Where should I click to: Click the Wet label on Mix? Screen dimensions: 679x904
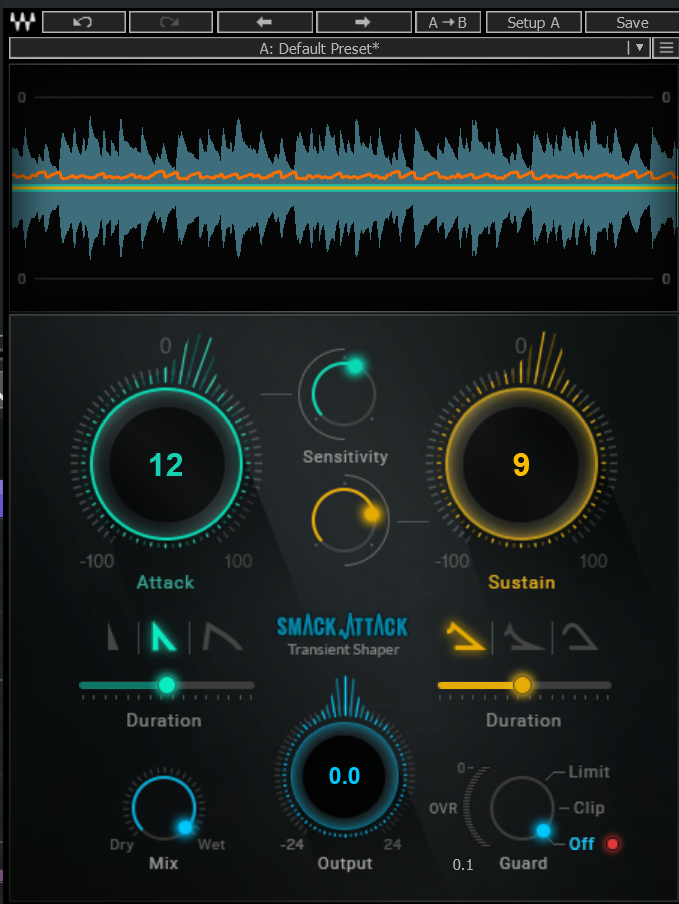[x=211, y=845]
